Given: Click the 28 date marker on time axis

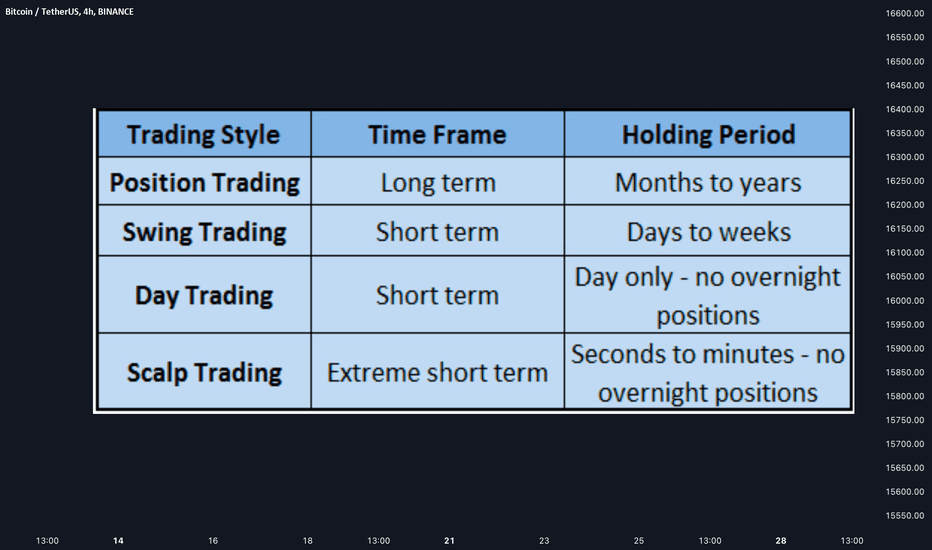Looking at the screenshot, I should point(781,540).
